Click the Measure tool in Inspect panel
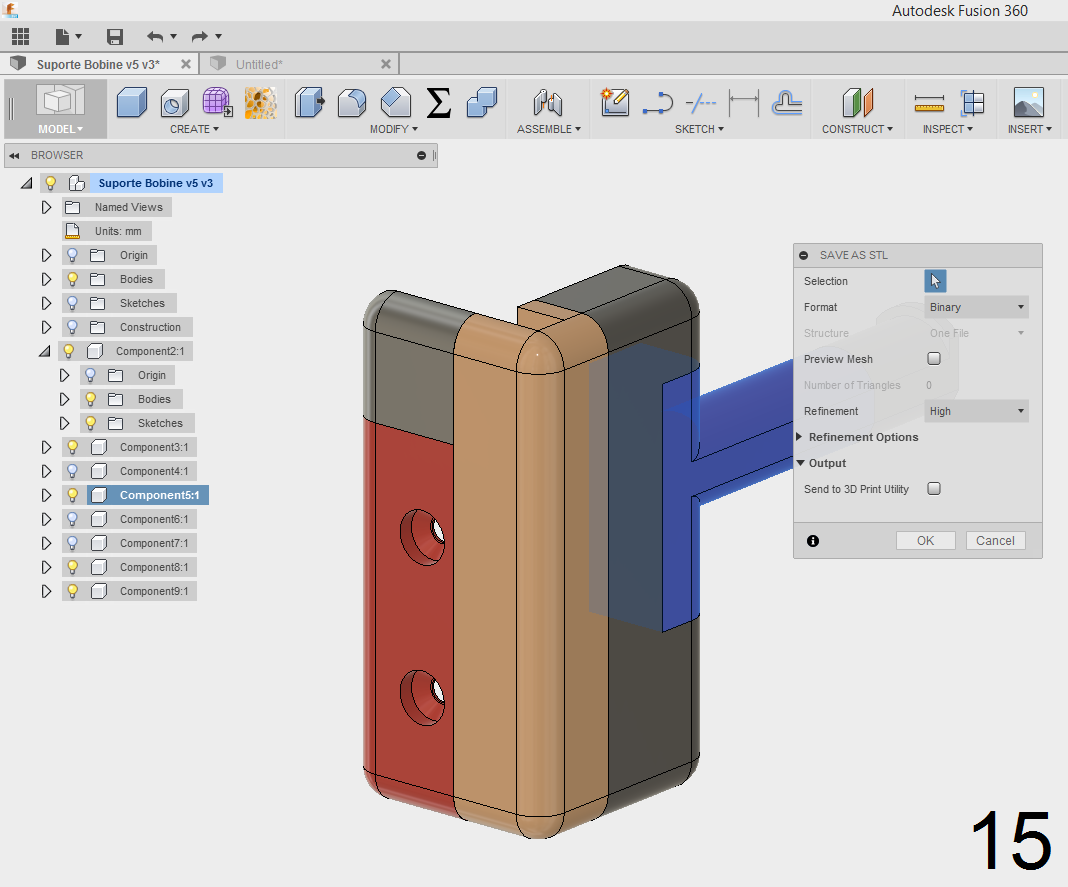This screenshot has width=1068, height=887. click(929, 102)
